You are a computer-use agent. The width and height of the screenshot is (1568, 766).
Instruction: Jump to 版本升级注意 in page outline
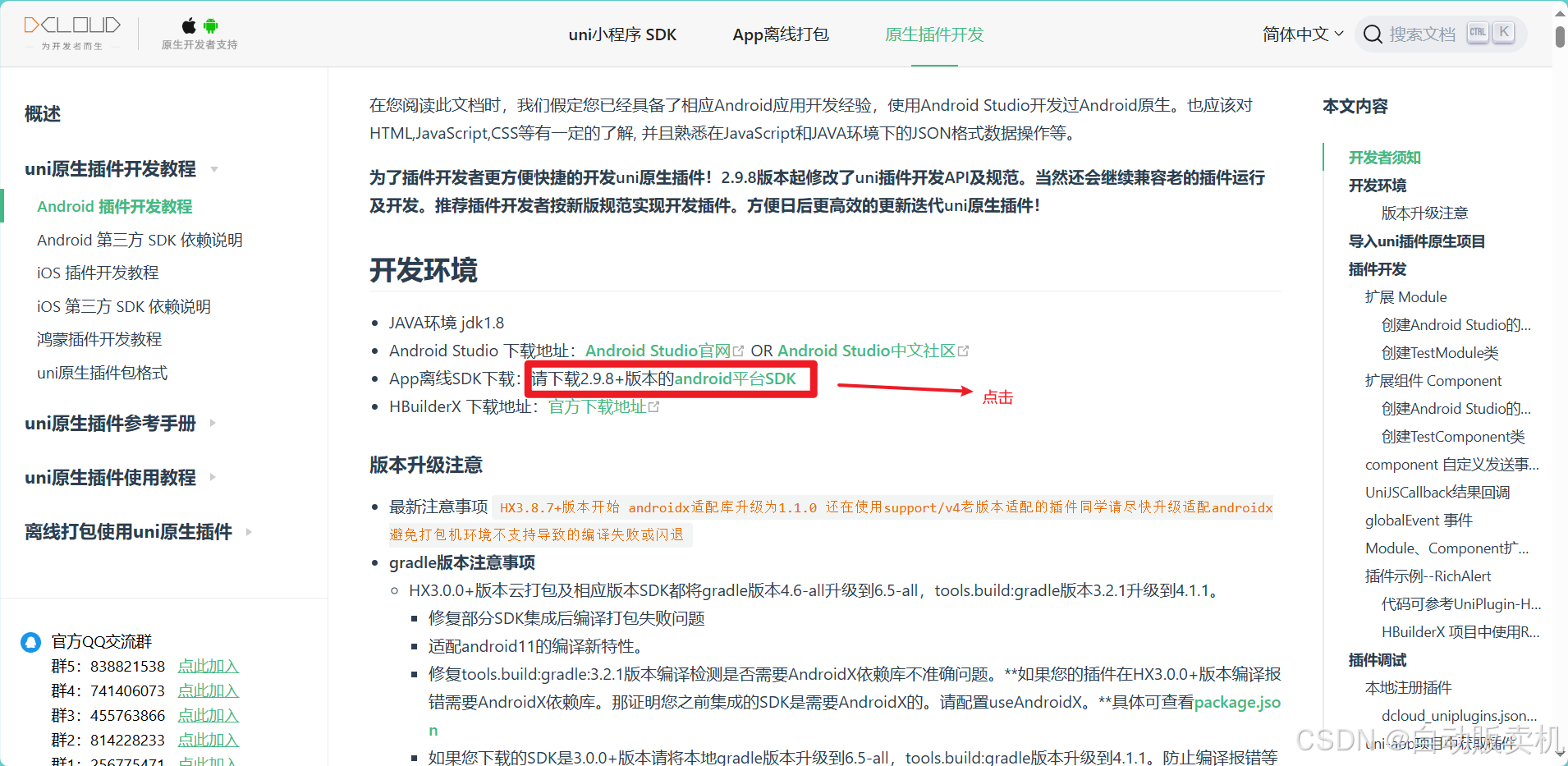[x=1424, y=213]
